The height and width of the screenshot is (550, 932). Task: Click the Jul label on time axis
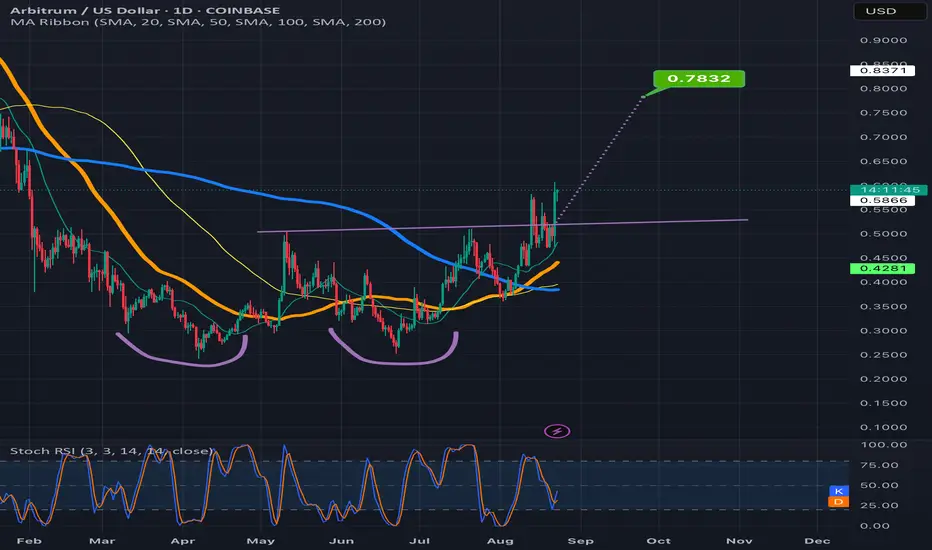coord(420,541)
